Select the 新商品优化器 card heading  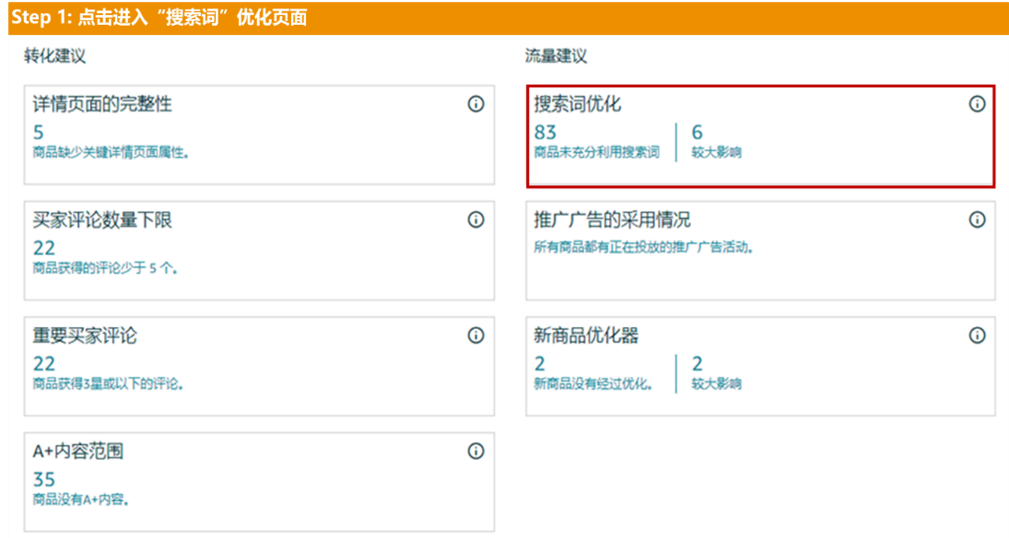tap(586, 335)
